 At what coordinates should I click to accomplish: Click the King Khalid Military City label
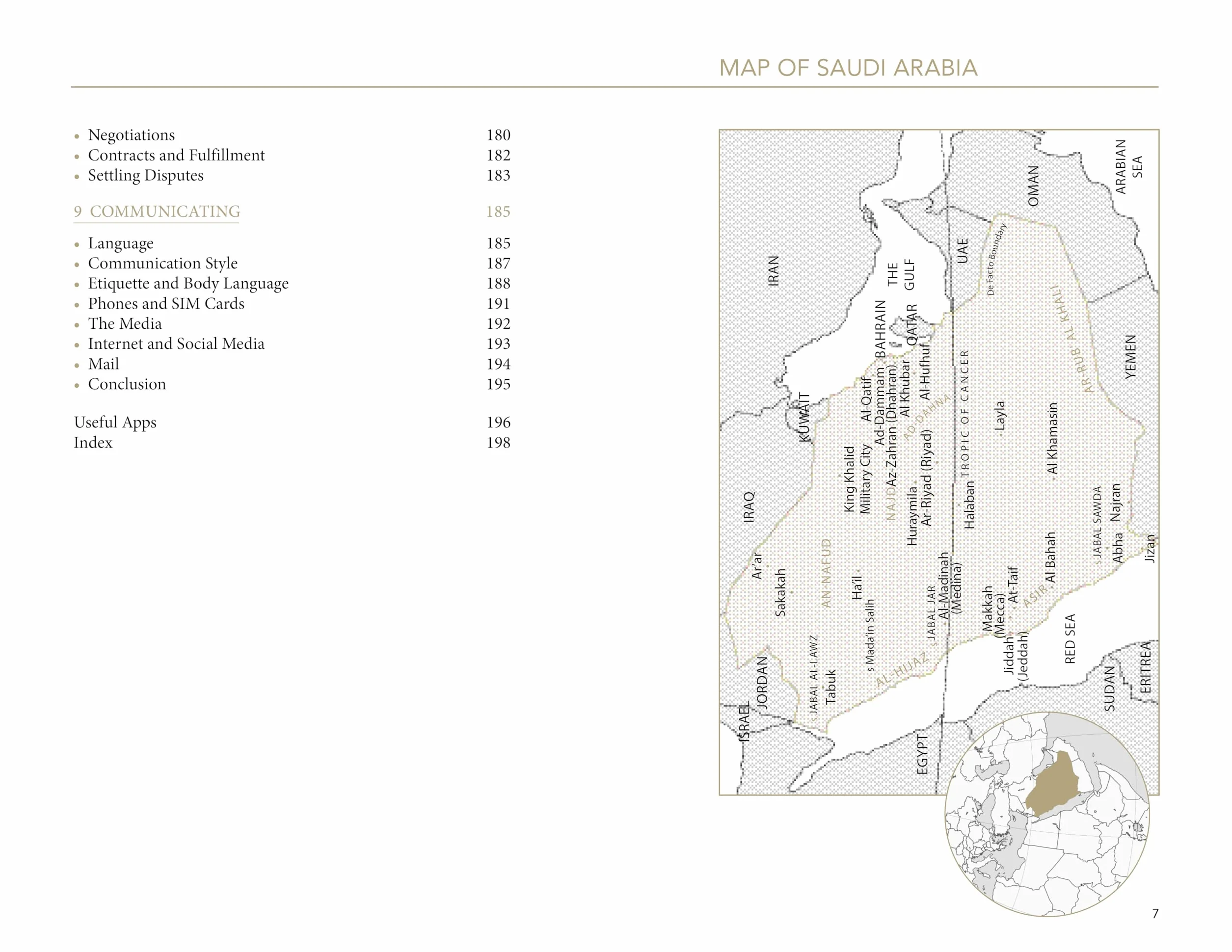[x=857, y=479]
